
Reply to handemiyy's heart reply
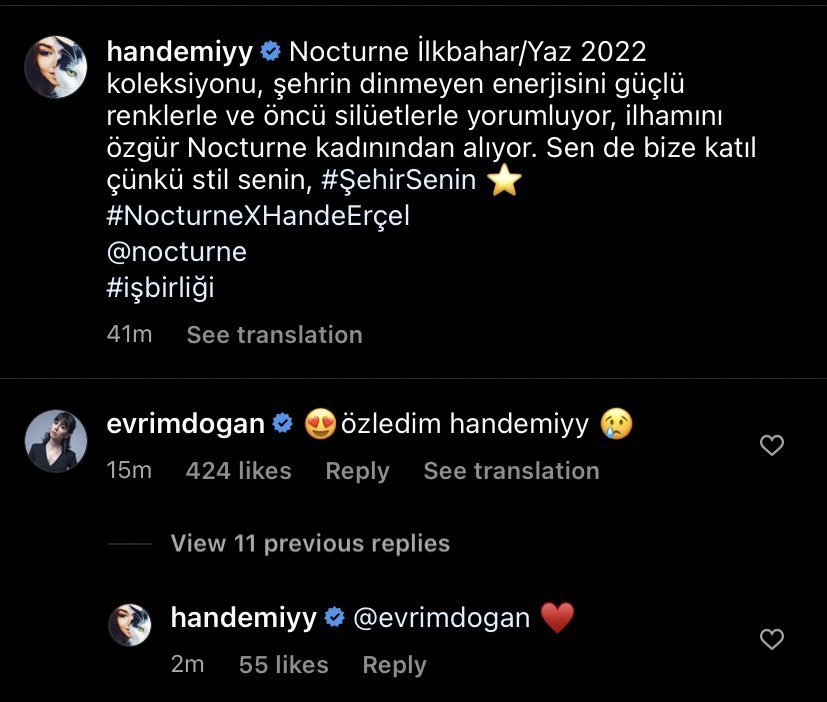click(394, 665)
